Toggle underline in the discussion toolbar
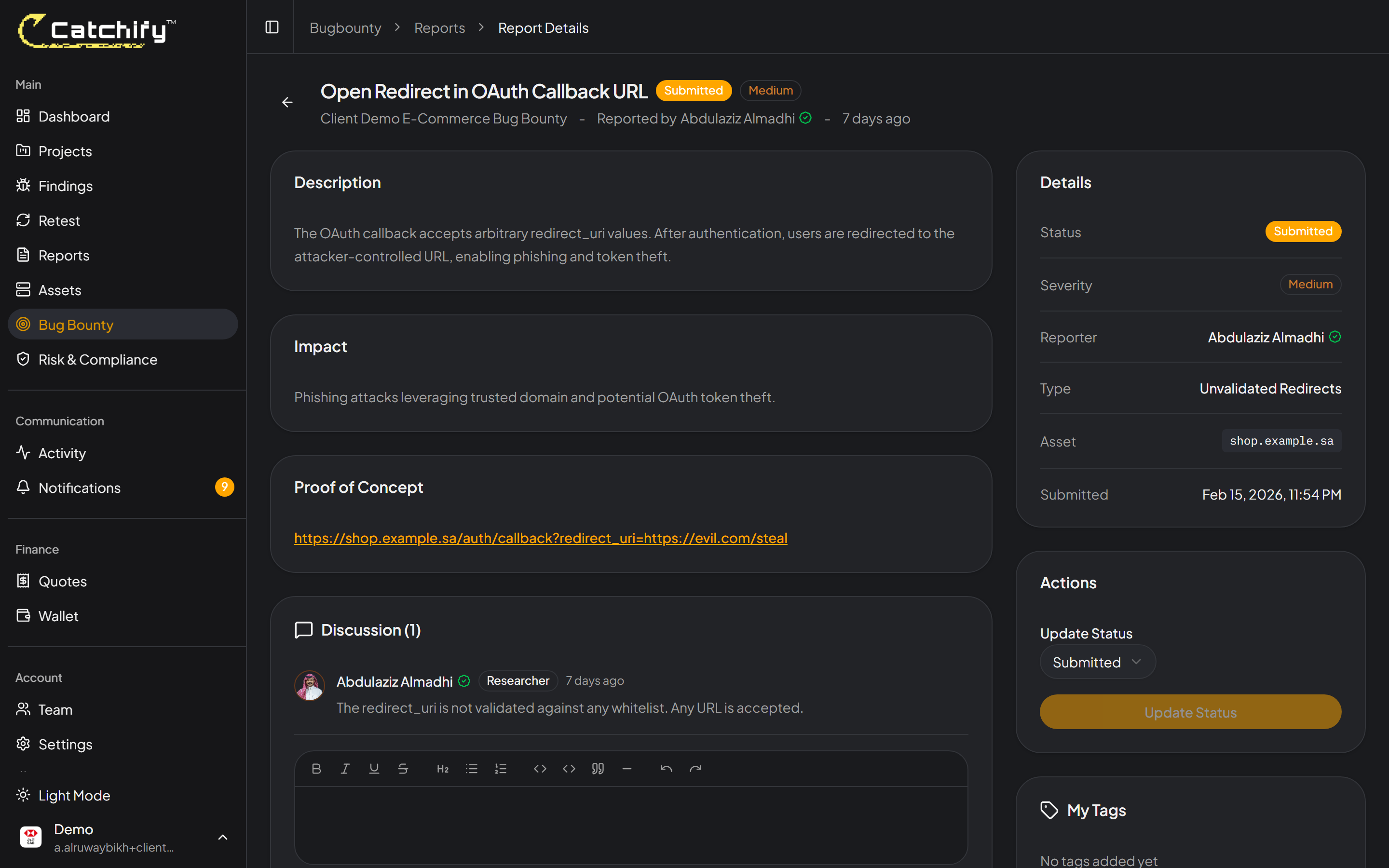Image resolution: width=1389 pixels, height=868 pixels. click(x=374, y=768)
